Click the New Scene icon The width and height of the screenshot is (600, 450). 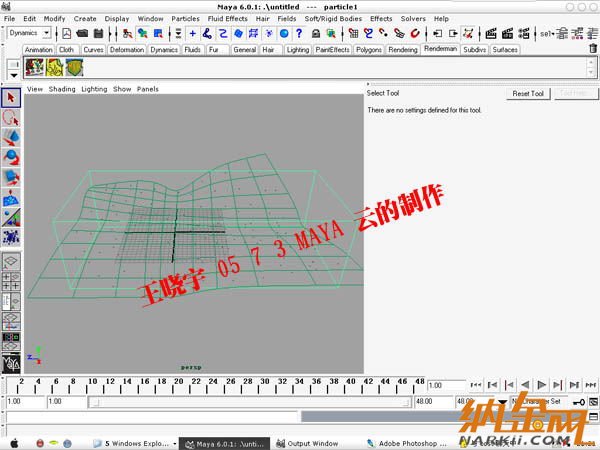tap(67, 34)
